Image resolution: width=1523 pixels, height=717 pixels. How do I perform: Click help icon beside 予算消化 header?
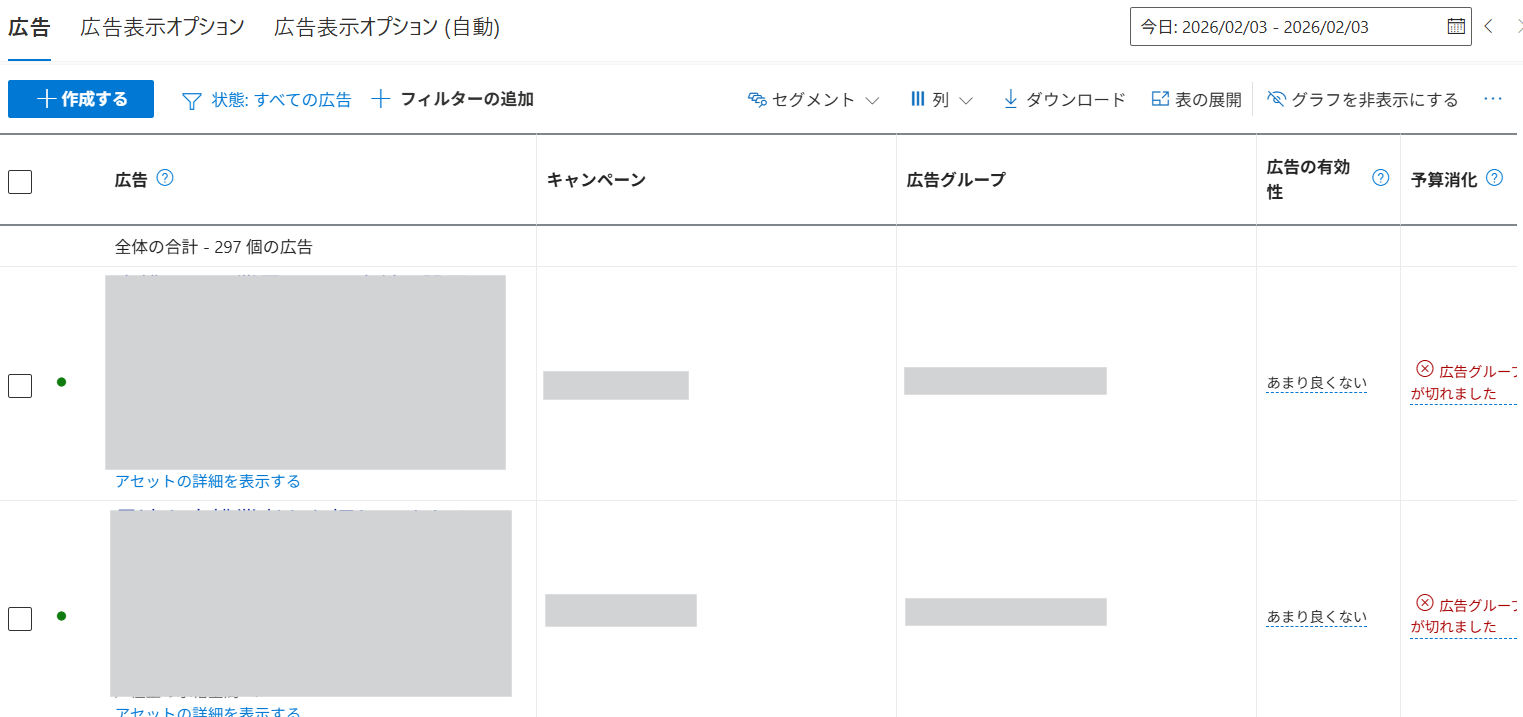pos(1495,178)
